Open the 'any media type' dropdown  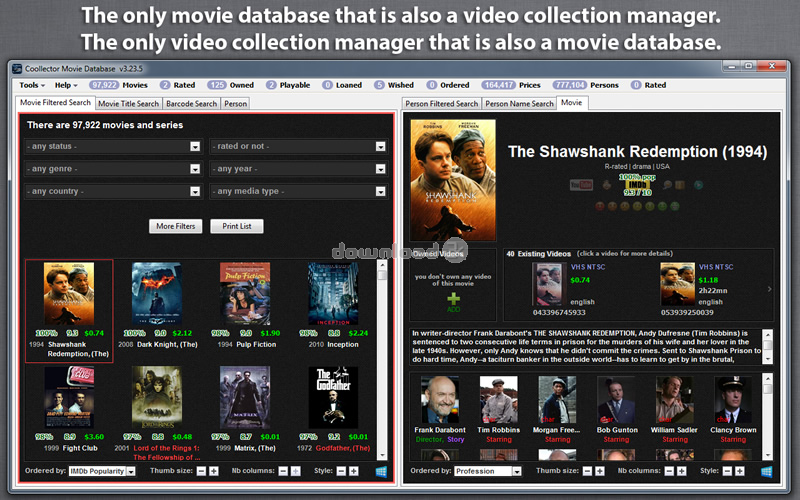(299, 191)
